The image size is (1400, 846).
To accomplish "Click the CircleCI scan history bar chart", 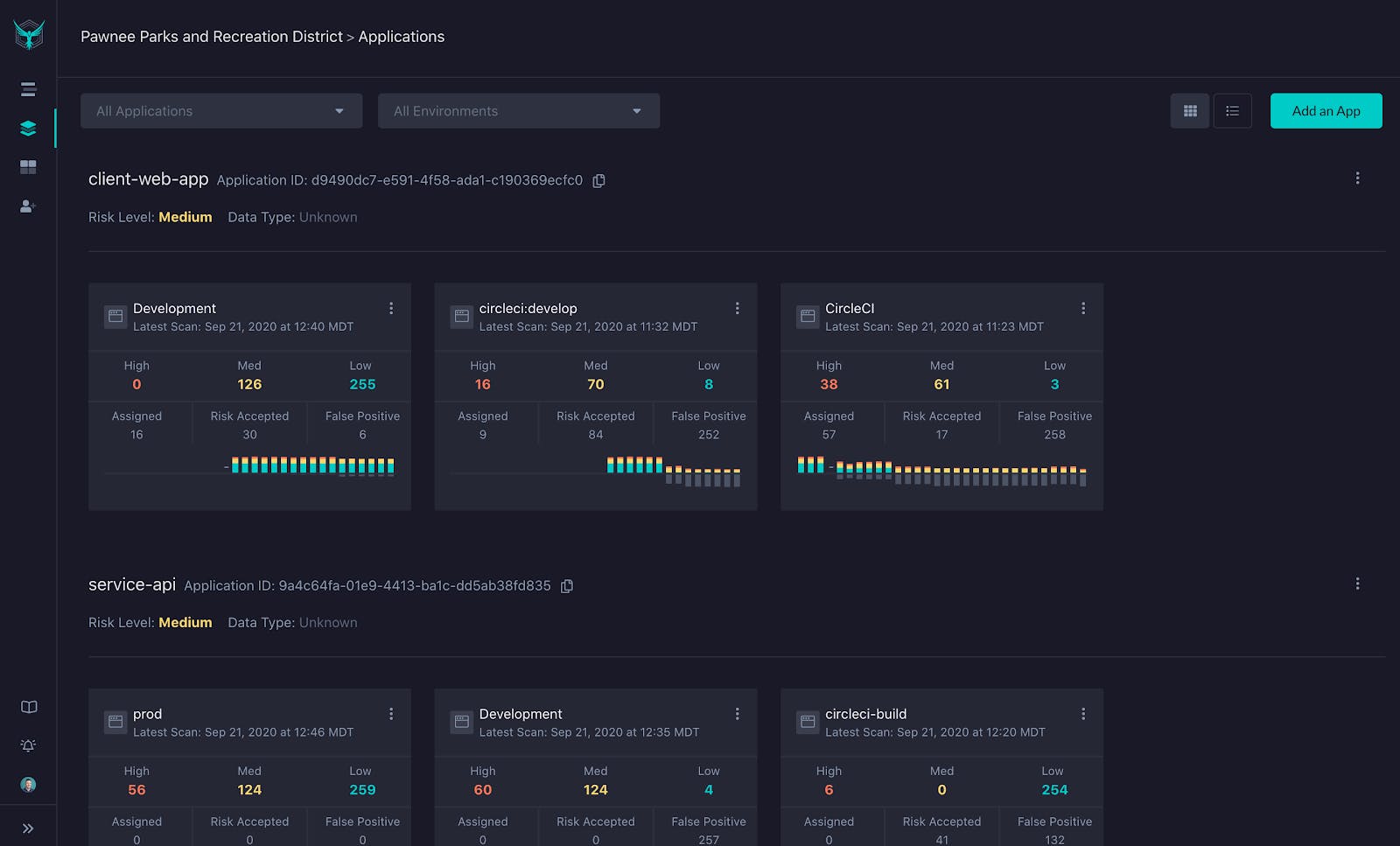I will 941,471.
